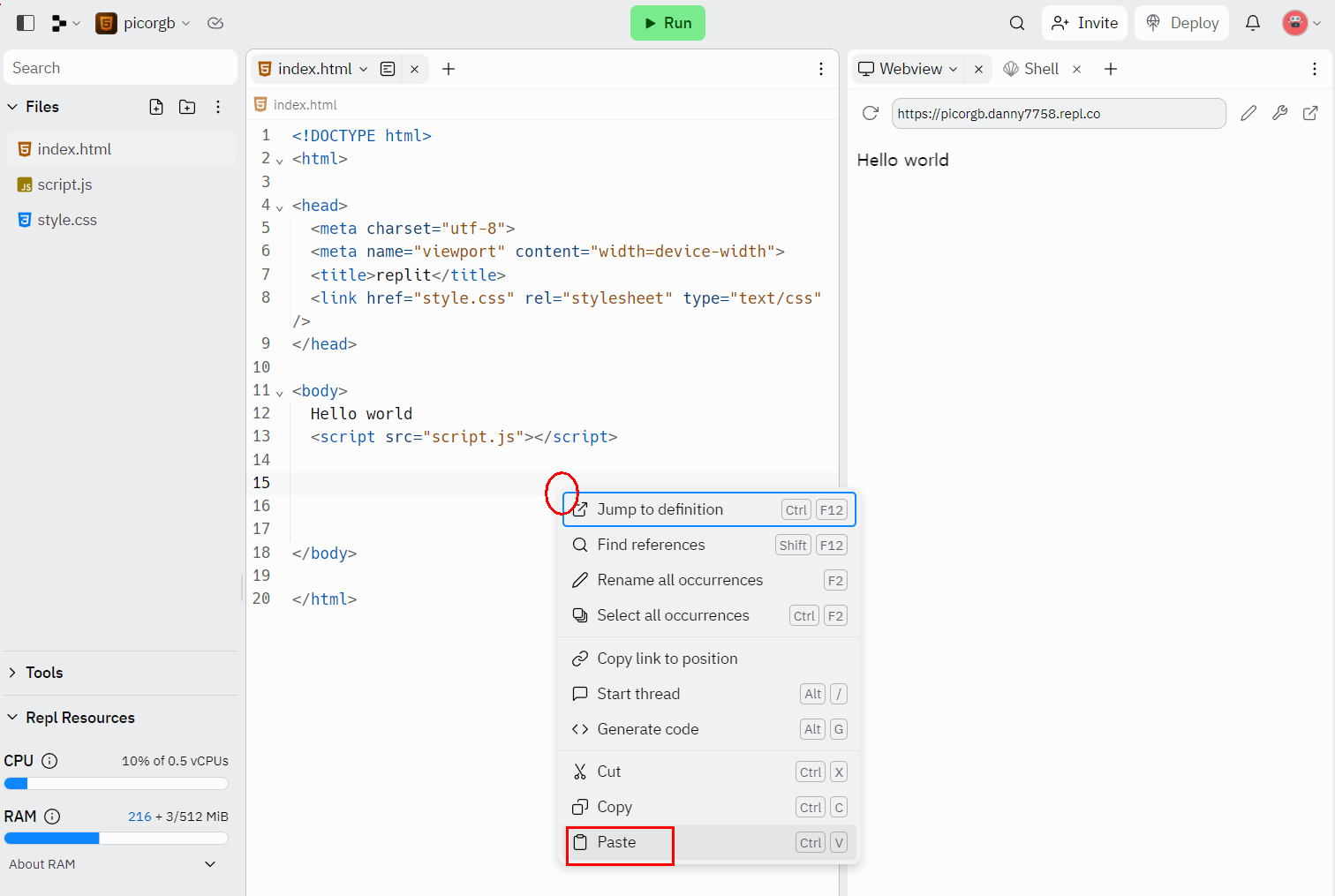Run the project

click(667, 23)
